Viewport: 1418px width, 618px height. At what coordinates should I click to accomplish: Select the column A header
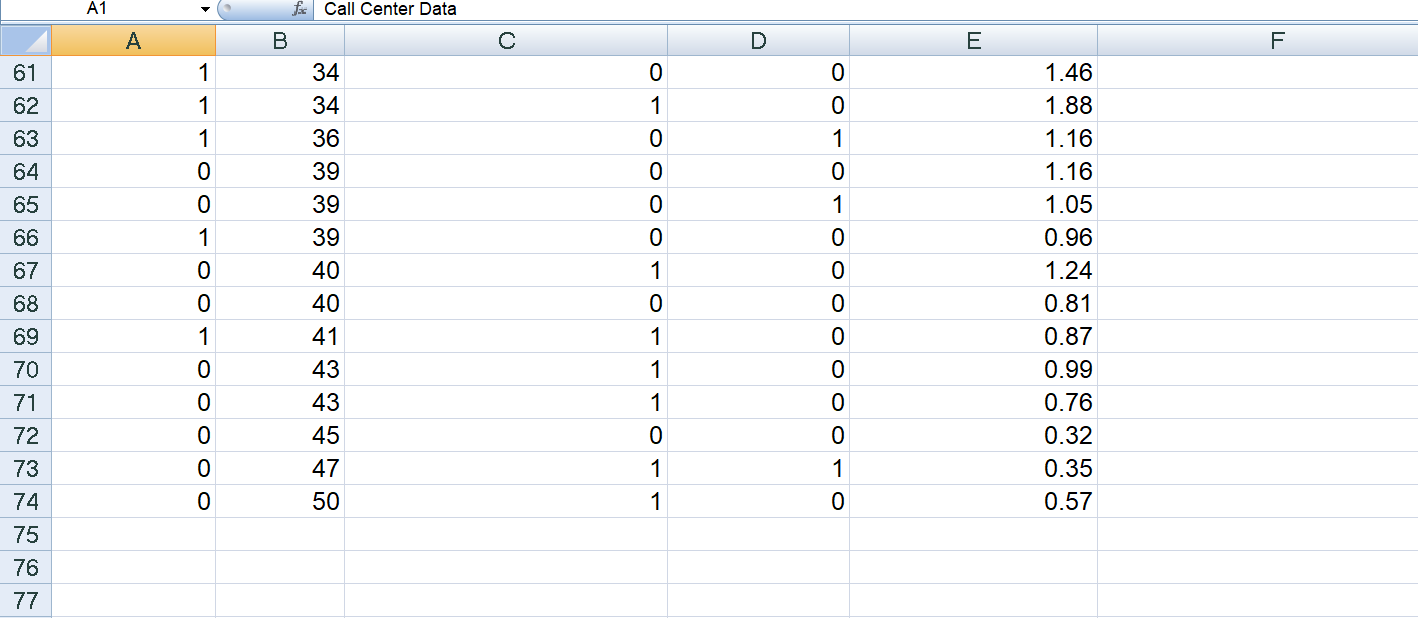[x=135, y=41]
